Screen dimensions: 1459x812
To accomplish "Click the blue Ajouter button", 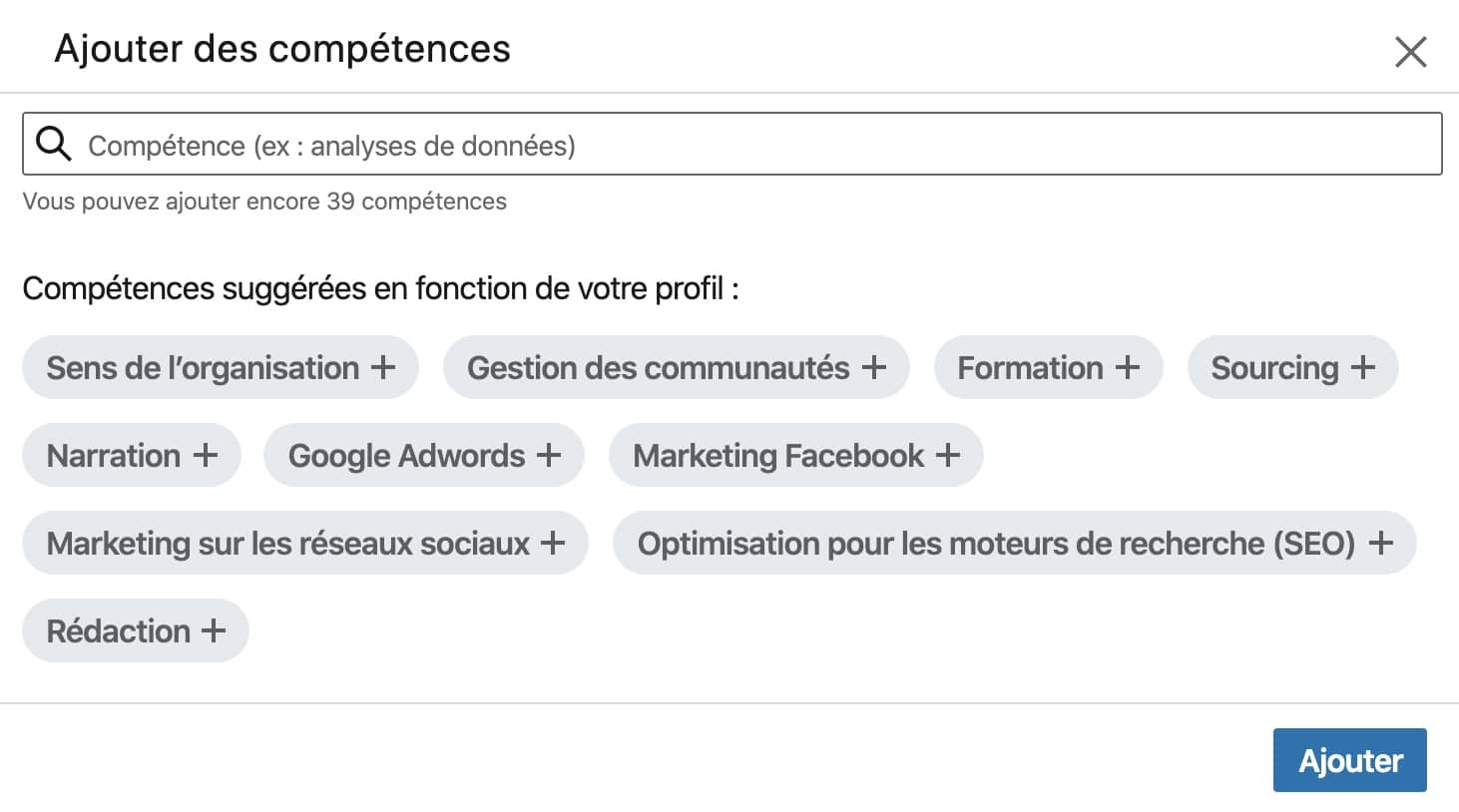I will [x=1349, y=760].
